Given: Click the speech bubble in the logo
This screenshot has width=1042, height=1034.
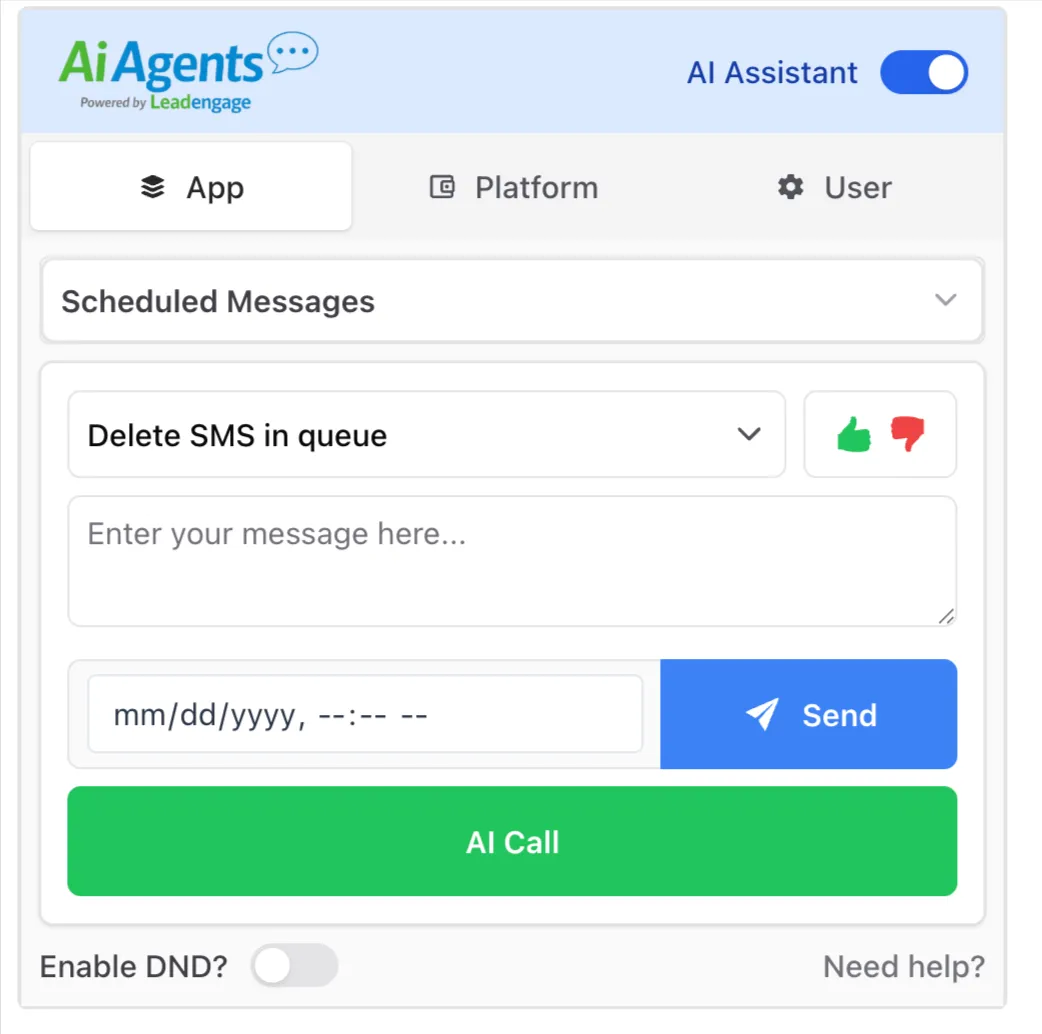Looking at the screenshot, I should (292, 52).
